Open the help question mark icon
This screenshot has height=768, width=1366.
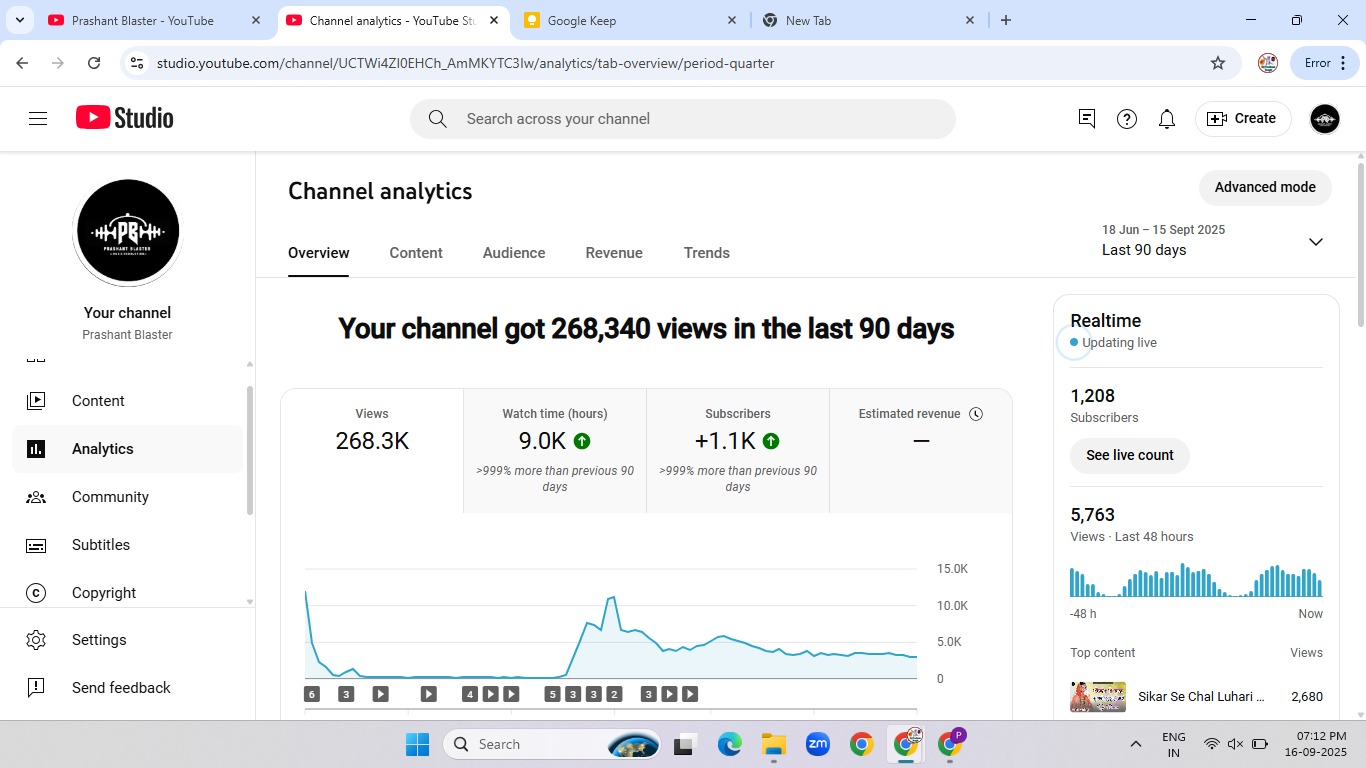[1127, 119]
